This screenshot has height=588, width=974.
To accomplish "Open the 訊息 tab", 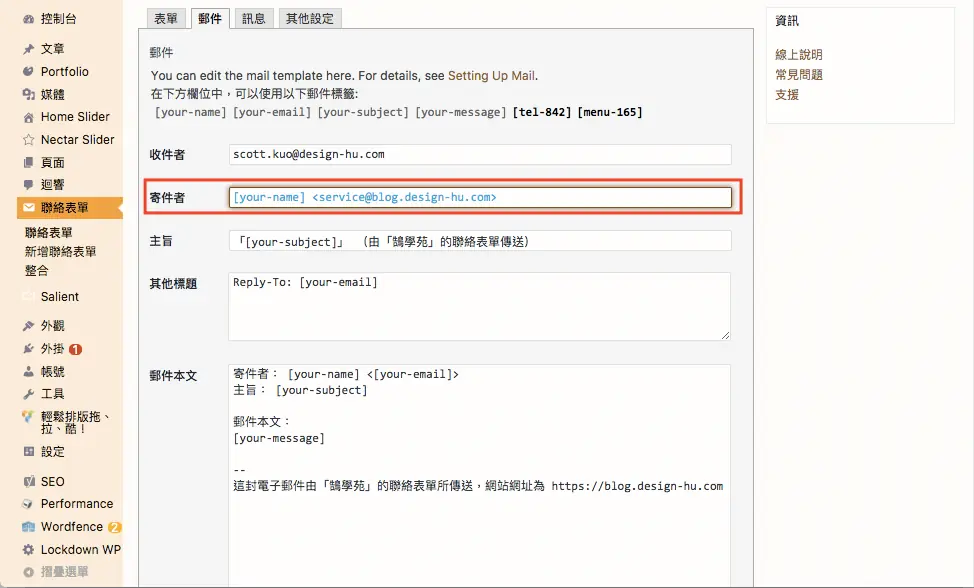I will click(253, 19).
